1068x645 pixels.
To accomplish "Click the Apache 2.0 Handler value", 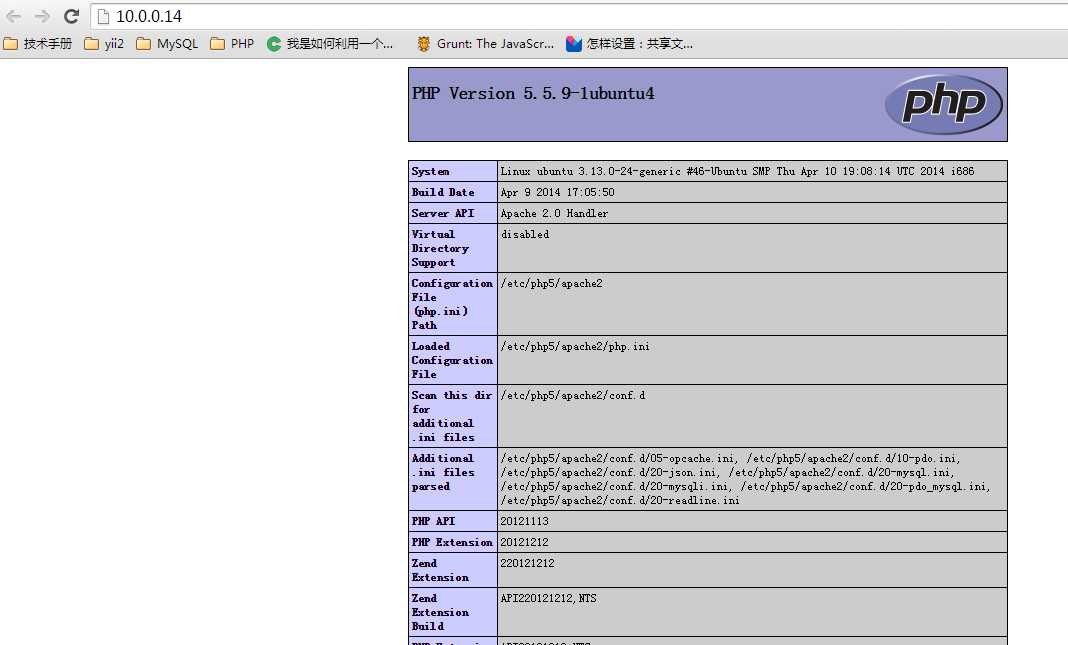I will 554,213.
